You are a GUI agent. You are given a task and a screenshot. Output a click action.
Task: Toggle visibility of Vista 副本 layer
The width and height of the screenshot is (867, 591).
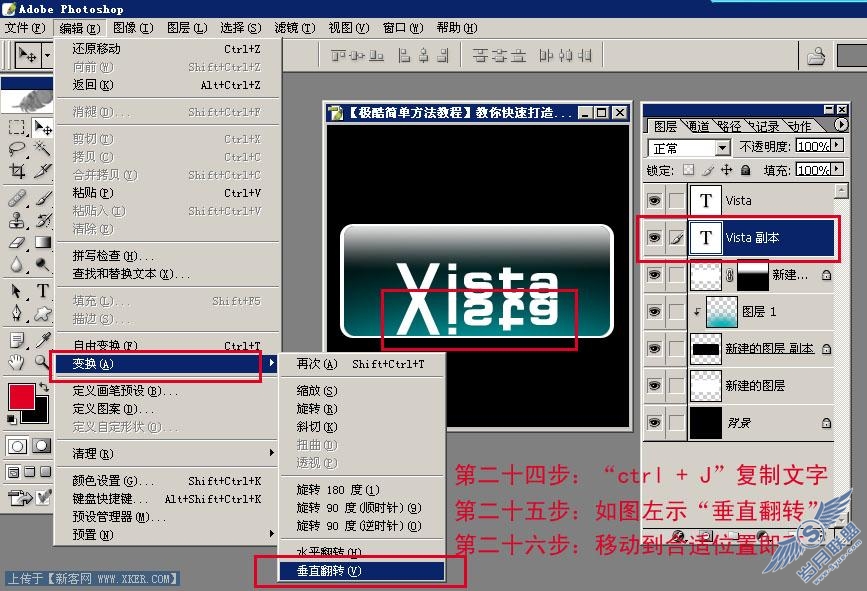(x=654, y=238)
